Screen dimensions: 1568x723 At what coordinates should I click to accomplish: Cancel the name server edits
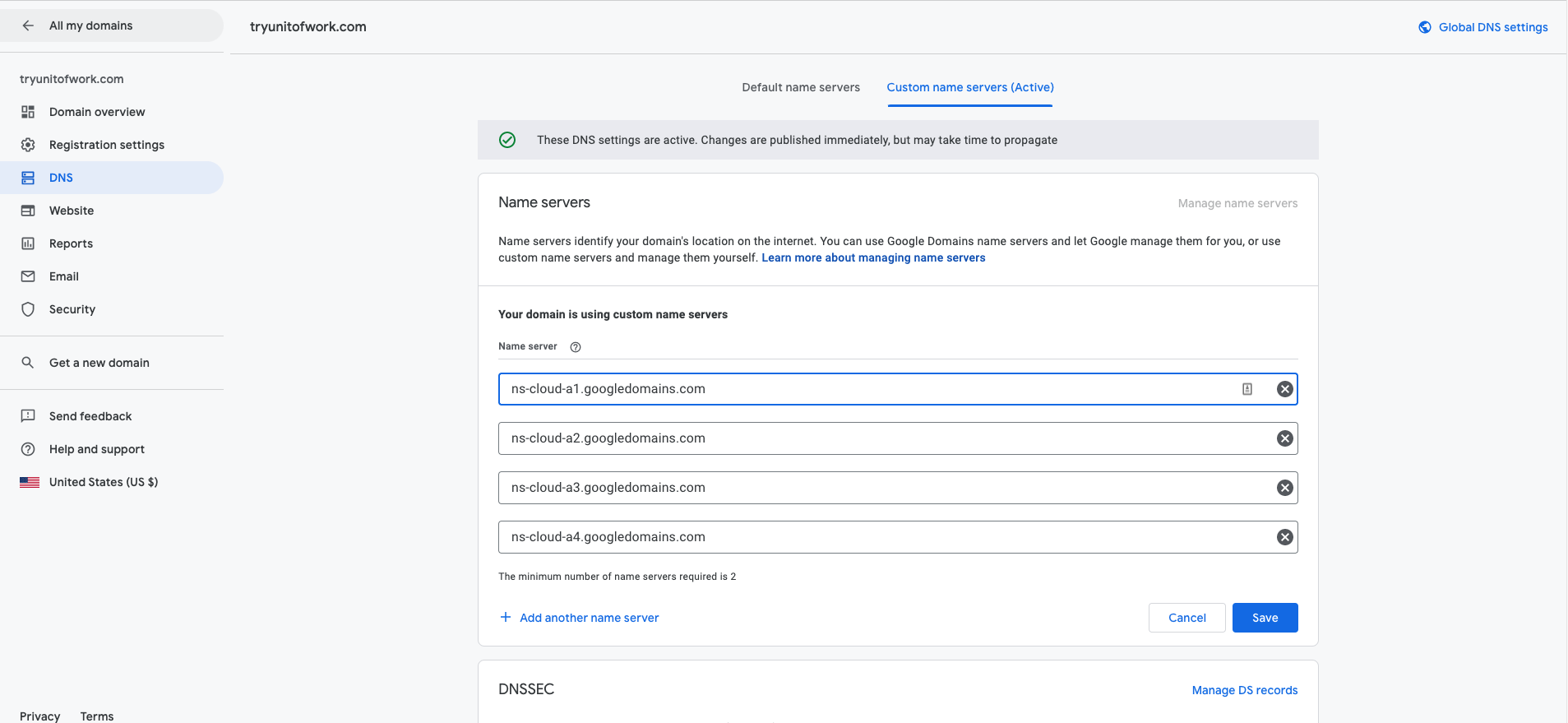pos(1186,618)
